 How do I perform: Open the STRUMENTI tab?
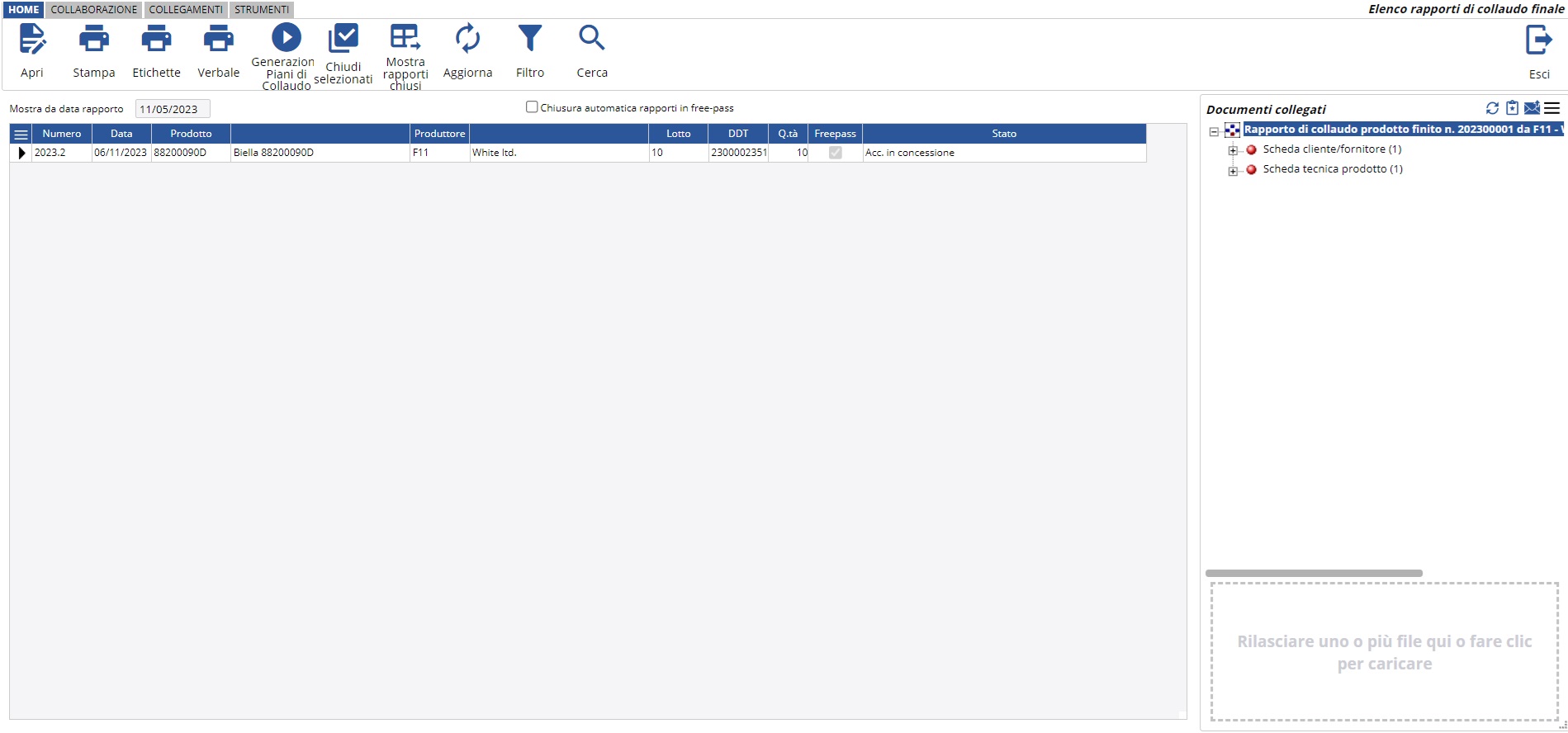(x=261, y=10)
